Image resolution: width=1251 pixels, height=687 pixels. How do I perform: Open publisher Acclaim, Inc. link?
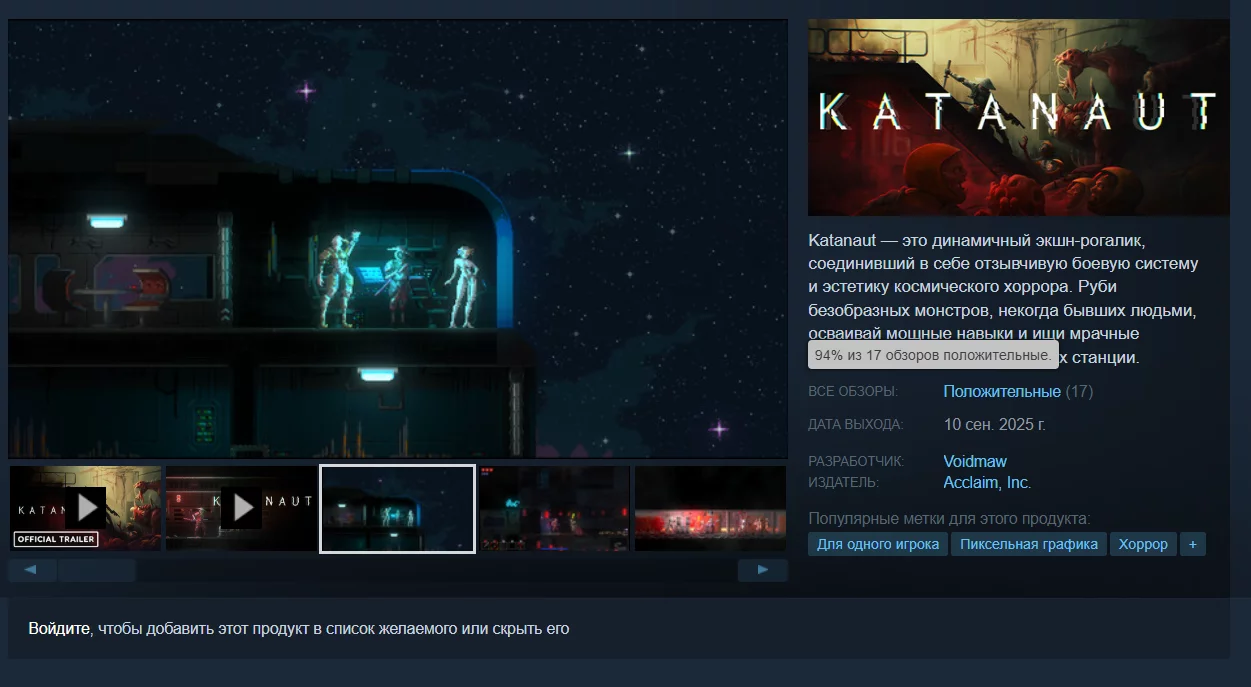coord(987,482)
